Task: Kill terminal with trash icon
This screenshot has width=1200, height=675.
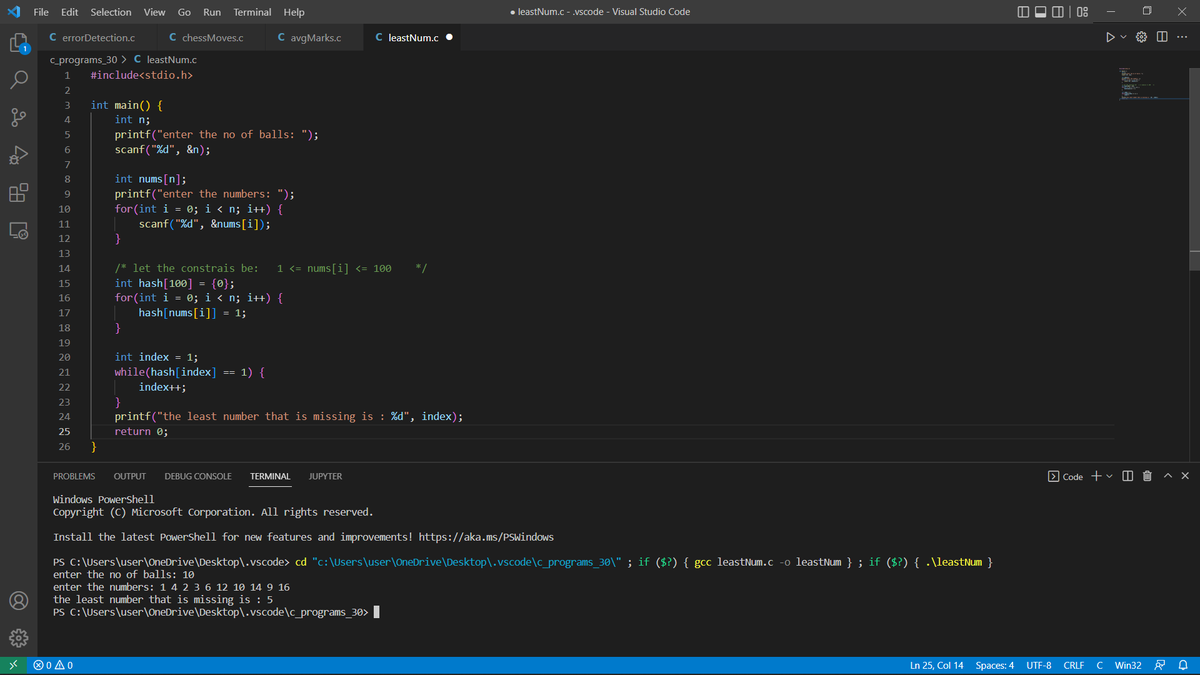Action: pos(1147,476)
